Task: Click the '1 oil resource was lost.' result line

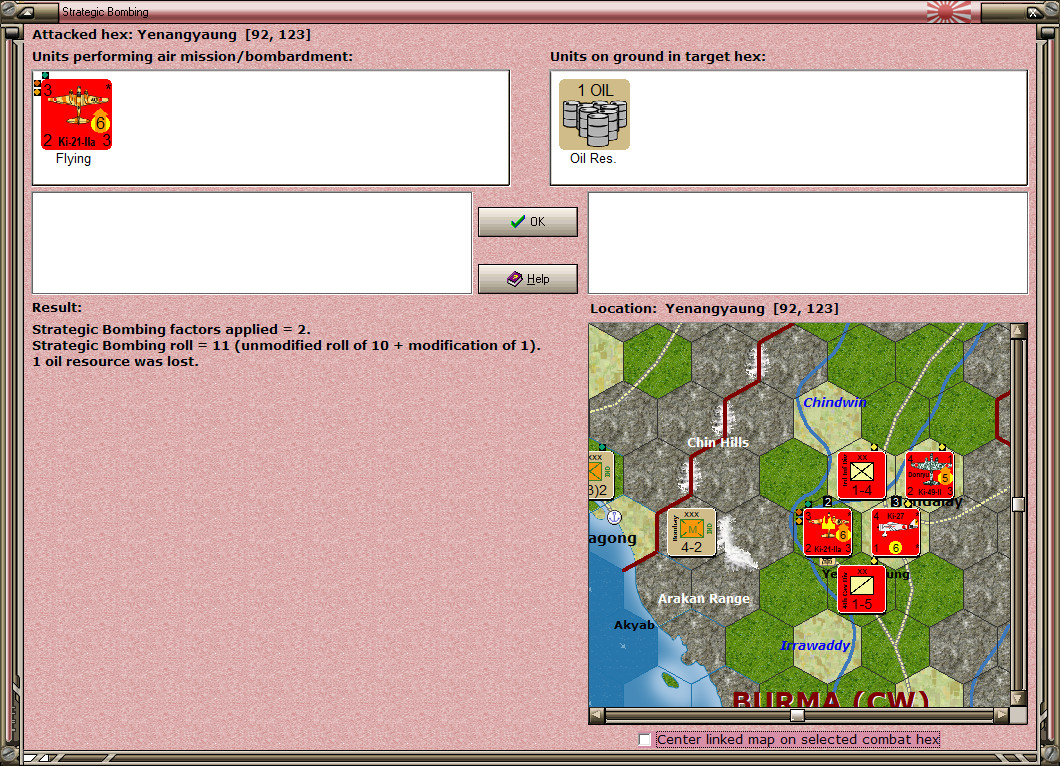Action: tap(116, 362)
